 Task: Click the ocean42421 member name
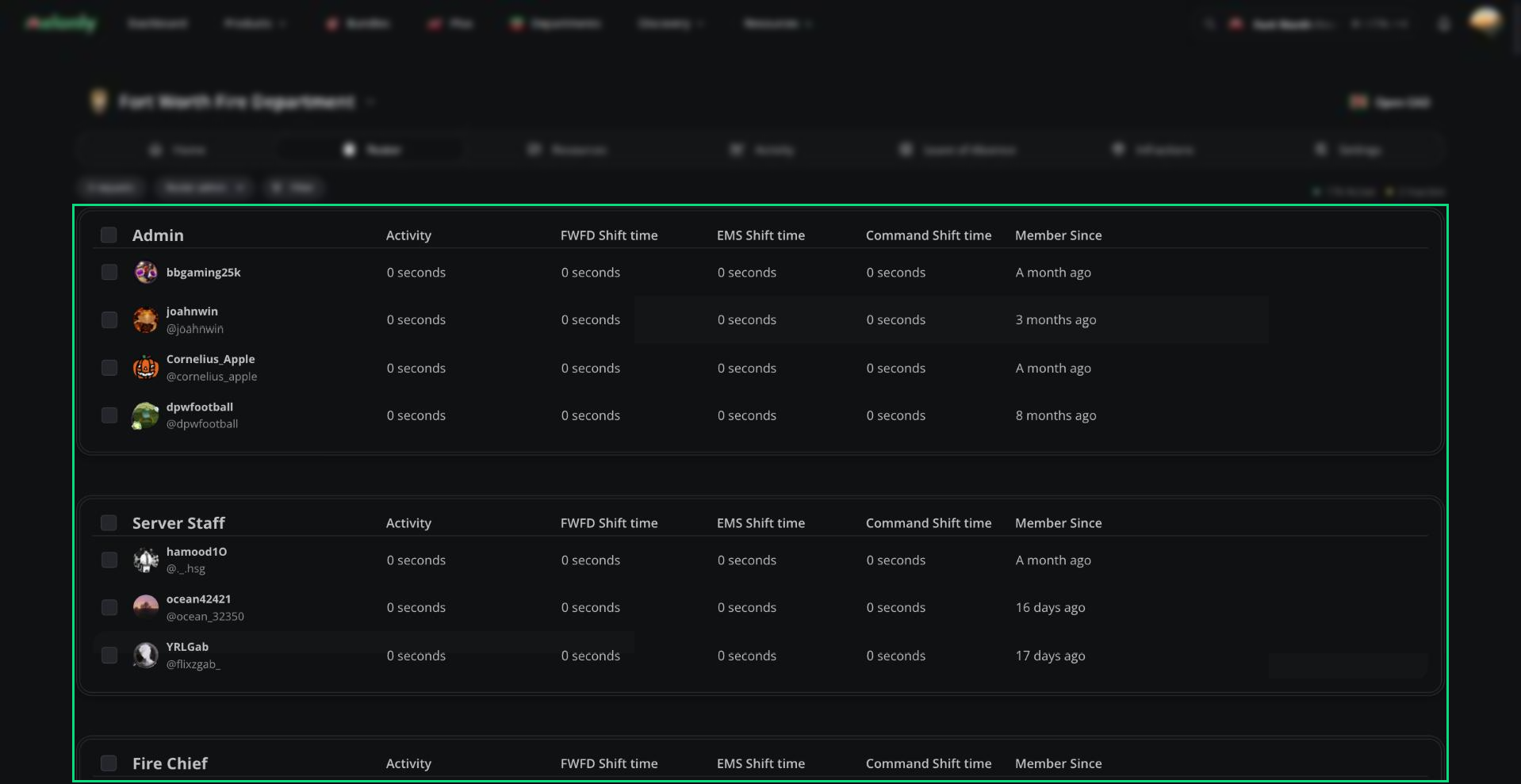[199, 599]
